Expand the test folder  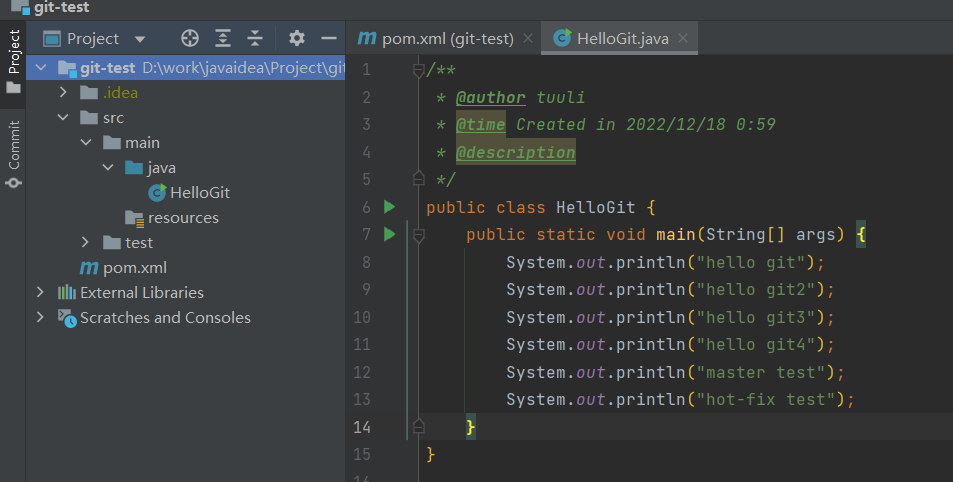[87, 243]
